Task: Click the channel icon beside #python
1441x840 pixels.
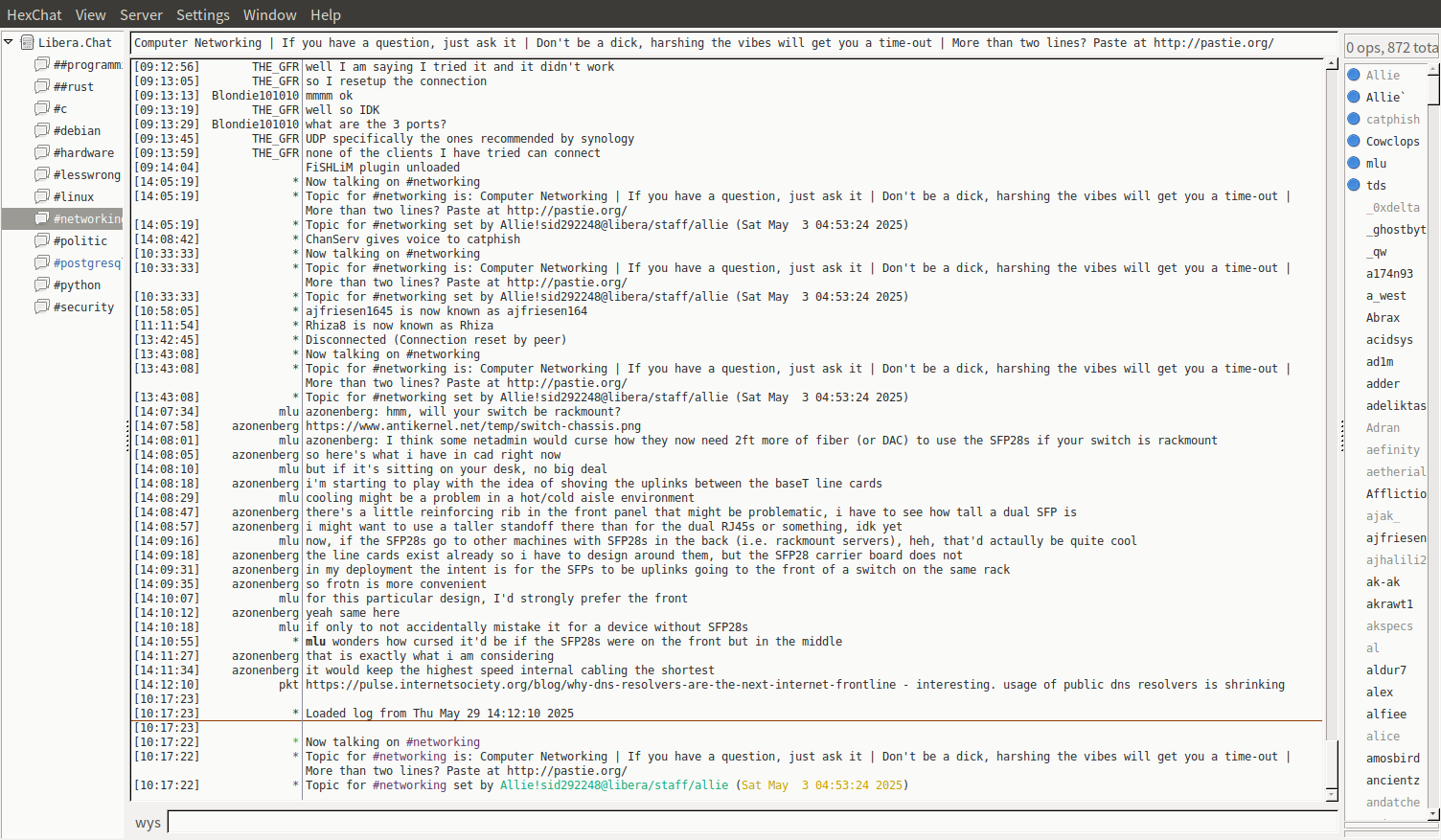Action: tap(41, 284)
